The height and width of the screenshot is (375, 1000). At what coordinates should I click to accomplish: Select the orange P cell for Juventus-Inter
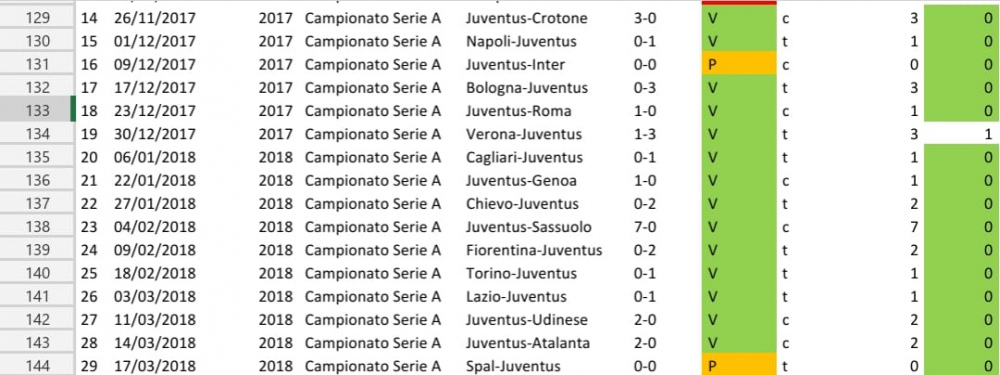(x=739, y=64)
